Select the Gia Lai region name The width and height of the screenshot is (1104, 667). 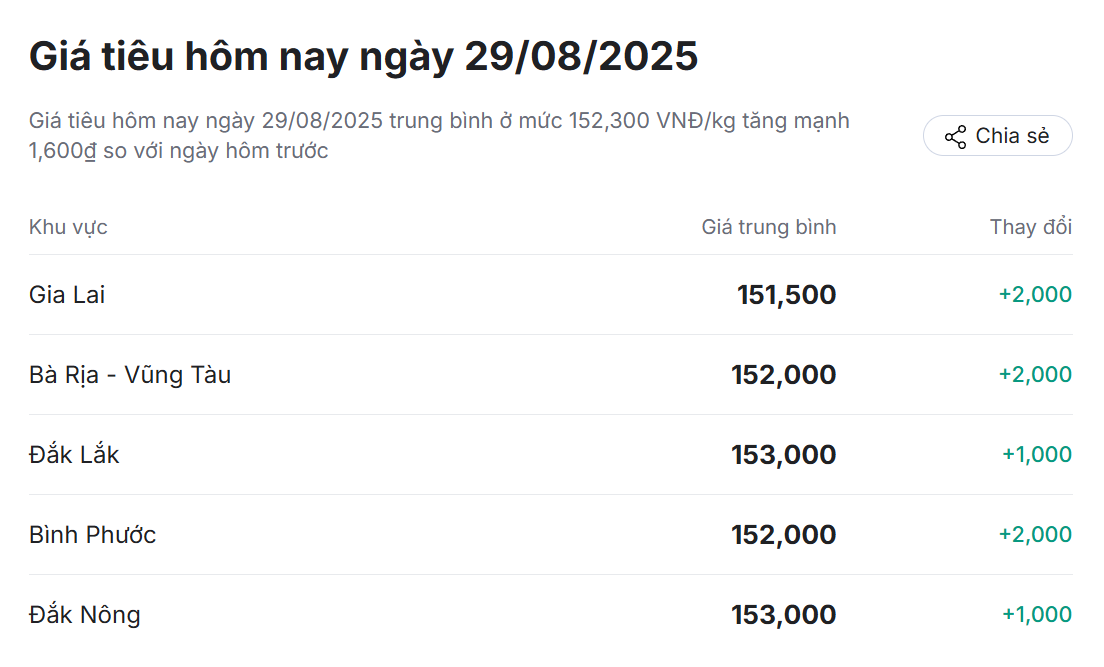click(67, 295)
